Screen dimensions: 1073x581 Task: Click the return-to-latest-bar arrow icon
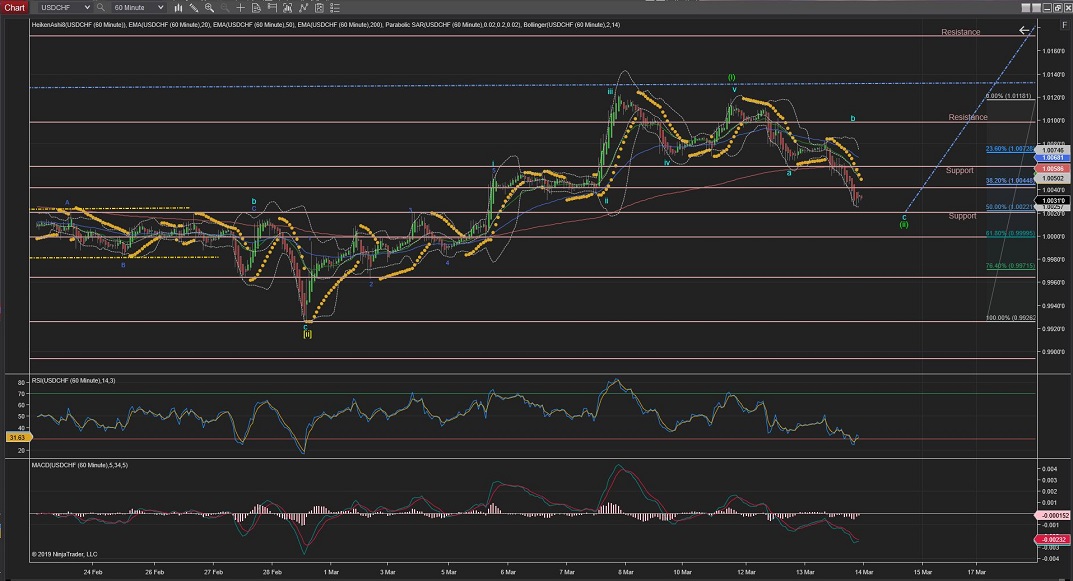(1024, 30)
